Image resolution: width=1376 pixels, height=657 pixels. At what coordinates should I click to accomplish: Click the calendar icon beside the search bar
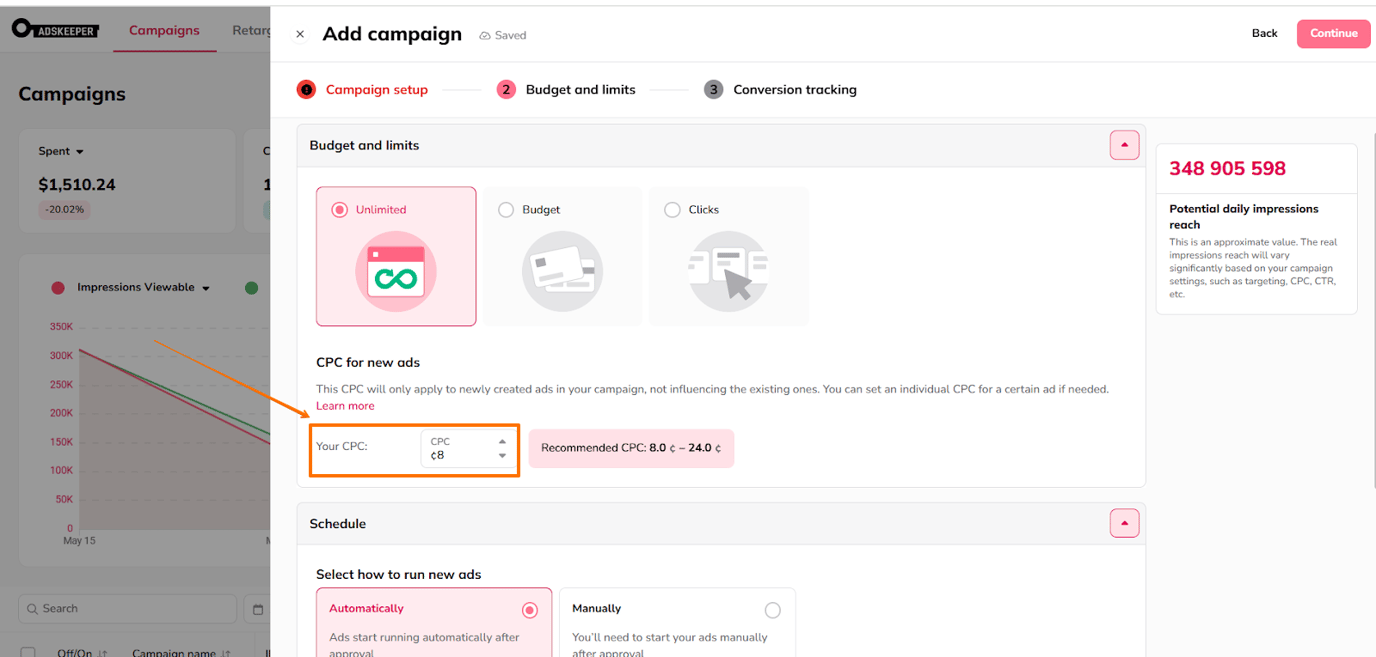(257, 608)
